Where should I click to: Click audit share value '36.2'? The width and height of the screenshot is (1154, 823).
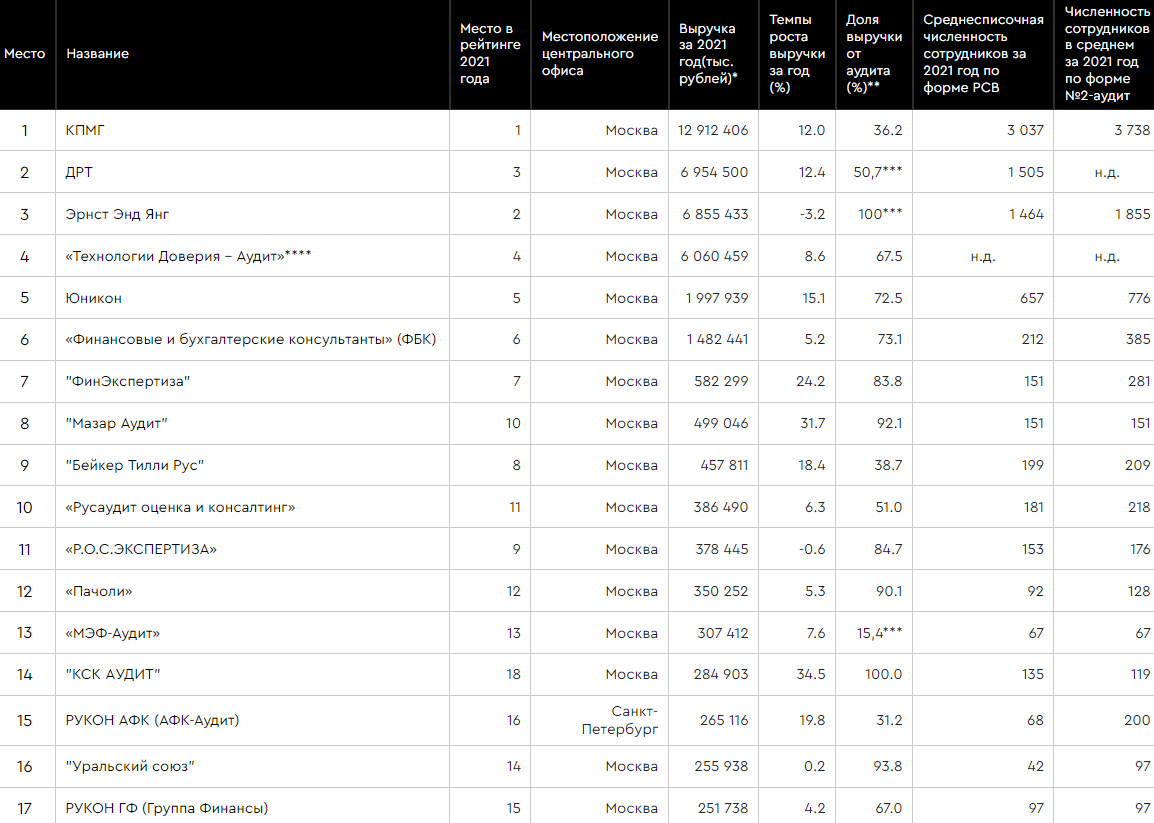888,130
